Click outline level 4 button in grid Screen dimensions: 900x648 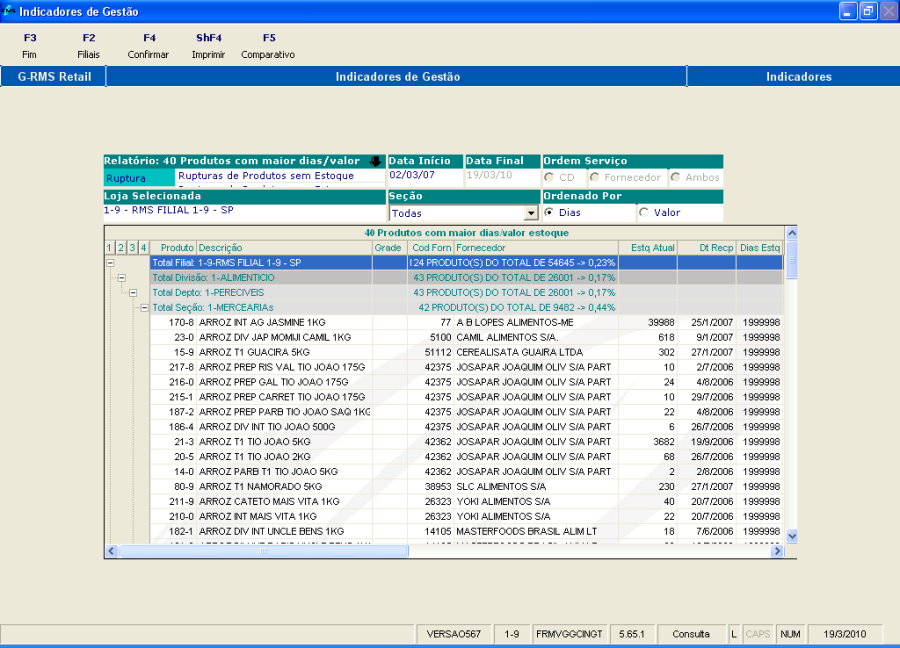coord(143,248)
